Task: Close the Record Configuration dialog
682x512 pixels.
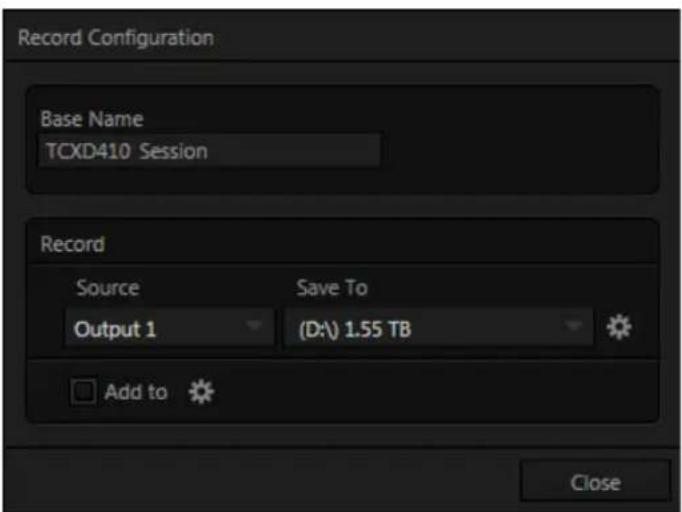Action: pos(595,482)
